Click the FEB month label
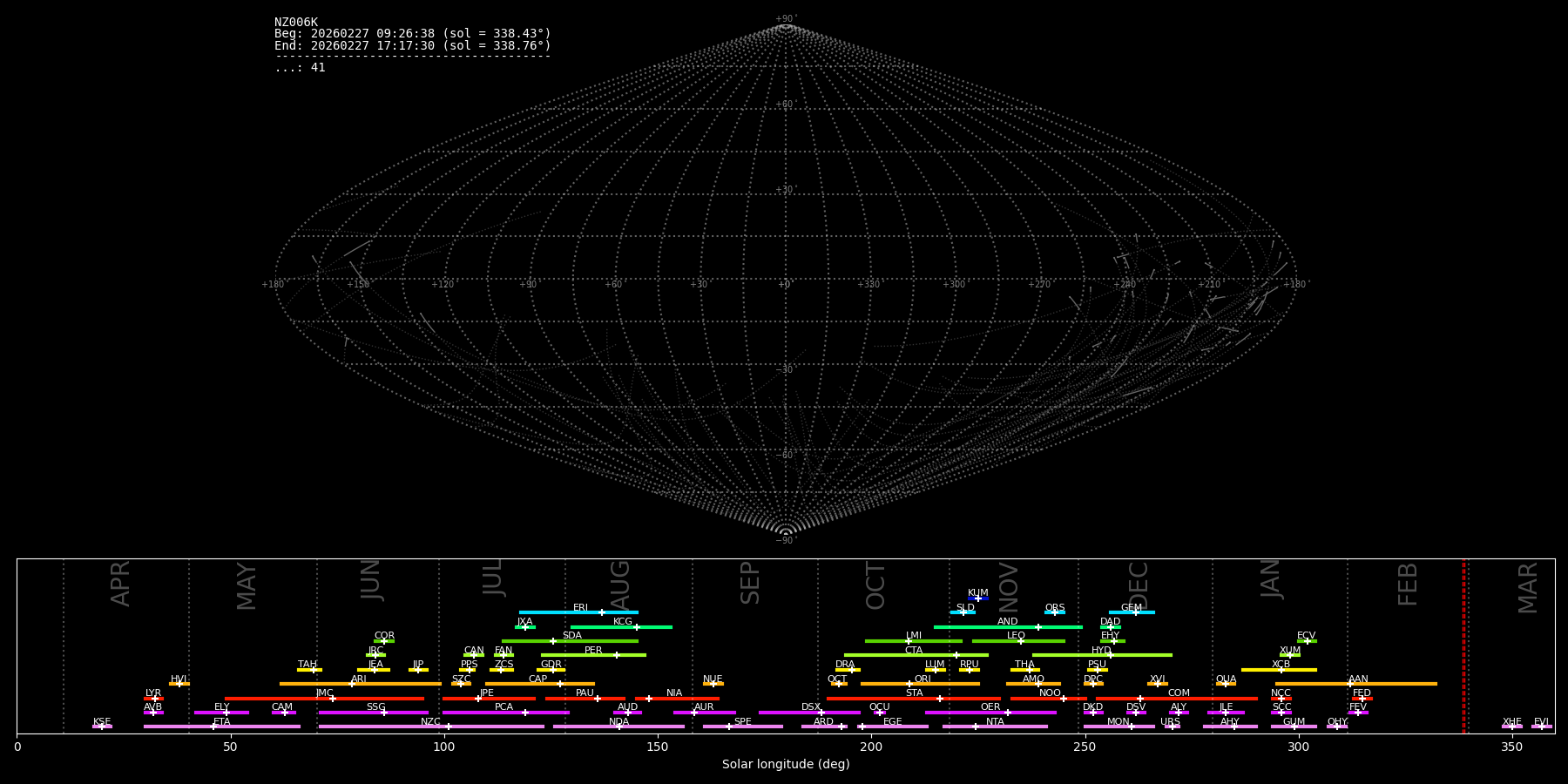The width and height of the screenshot is (1568, 784). pyautogui.click(x=1408, y=584)
